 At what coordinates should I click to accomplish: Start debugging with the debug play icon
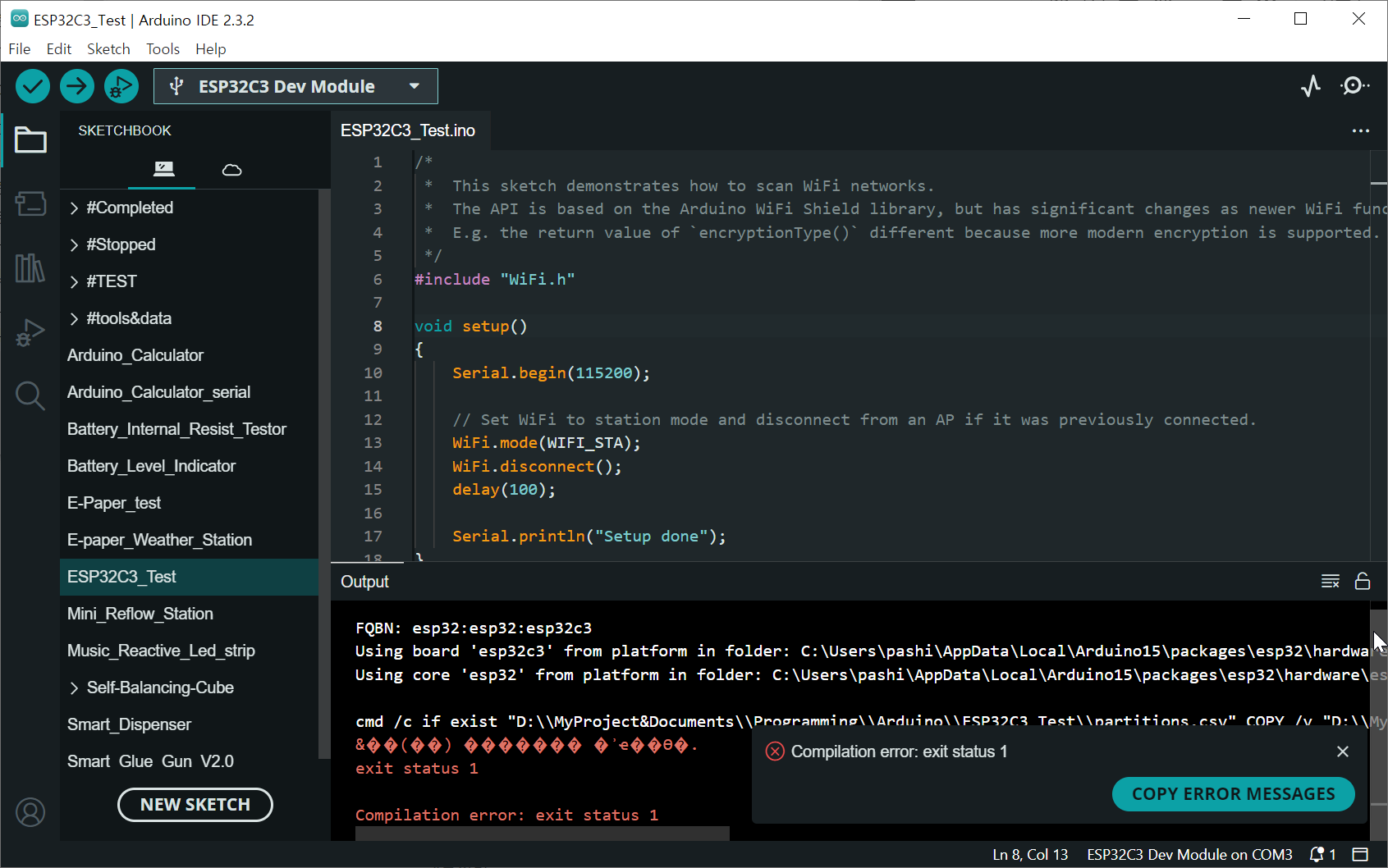click(x=121, y=86)
